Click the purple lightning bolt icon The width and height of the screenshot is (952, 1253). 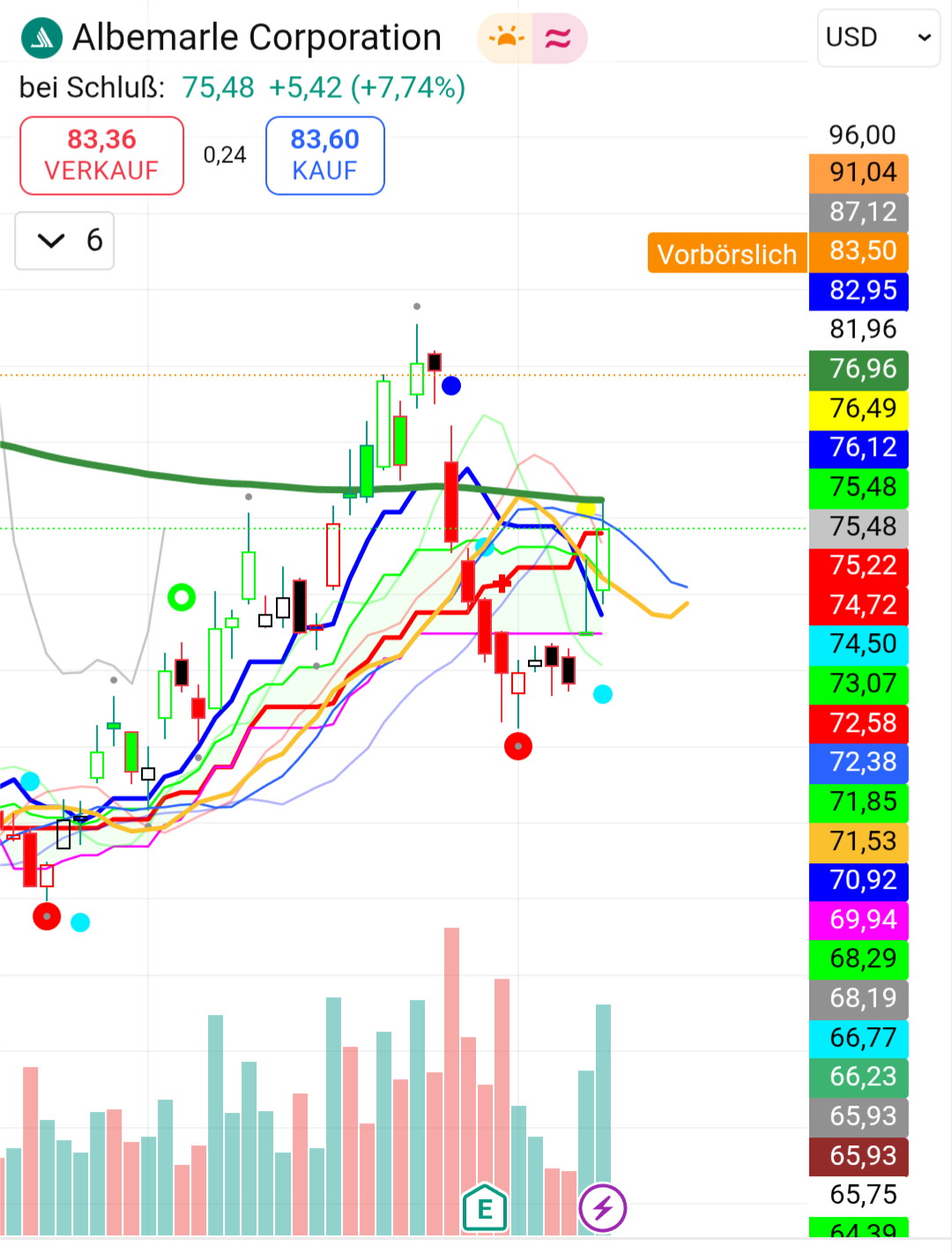[603, 1207]
